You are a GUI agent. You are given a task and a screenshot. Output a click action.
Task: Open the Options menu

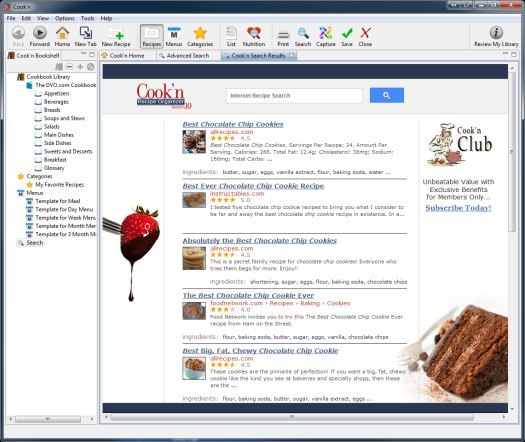point(65,18)
